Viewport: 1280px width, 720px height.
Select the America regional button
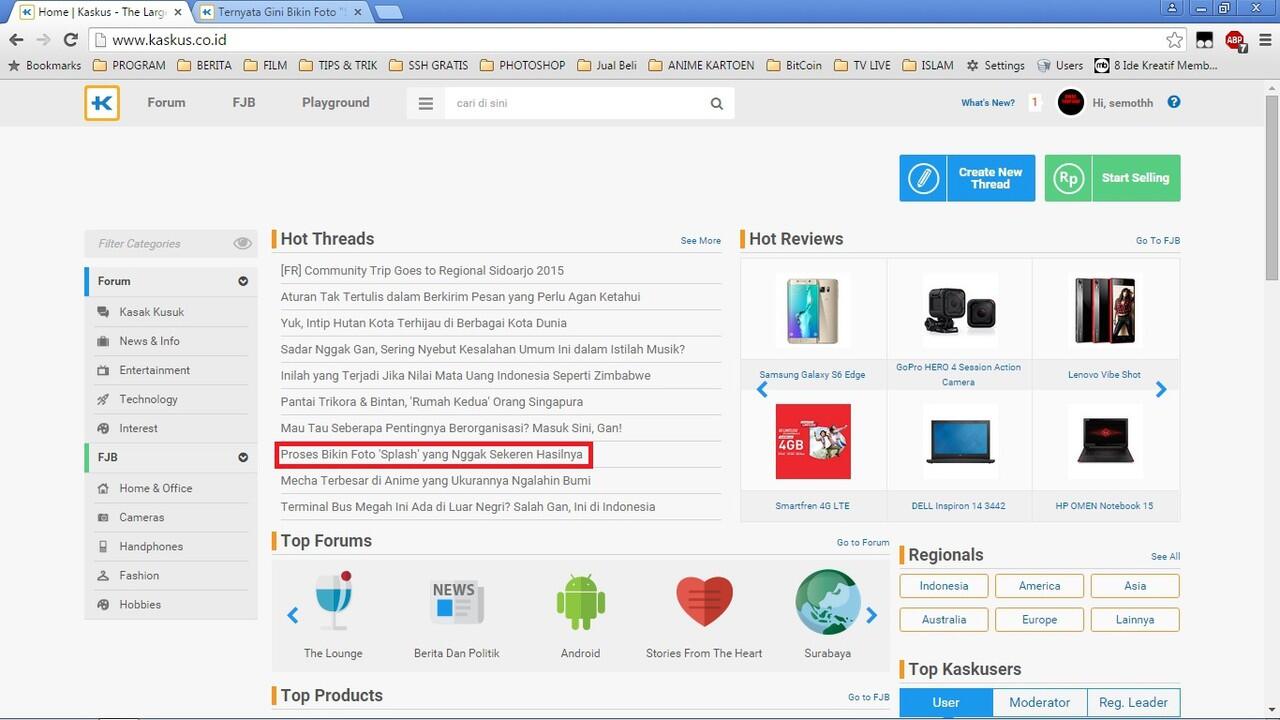1040,586
